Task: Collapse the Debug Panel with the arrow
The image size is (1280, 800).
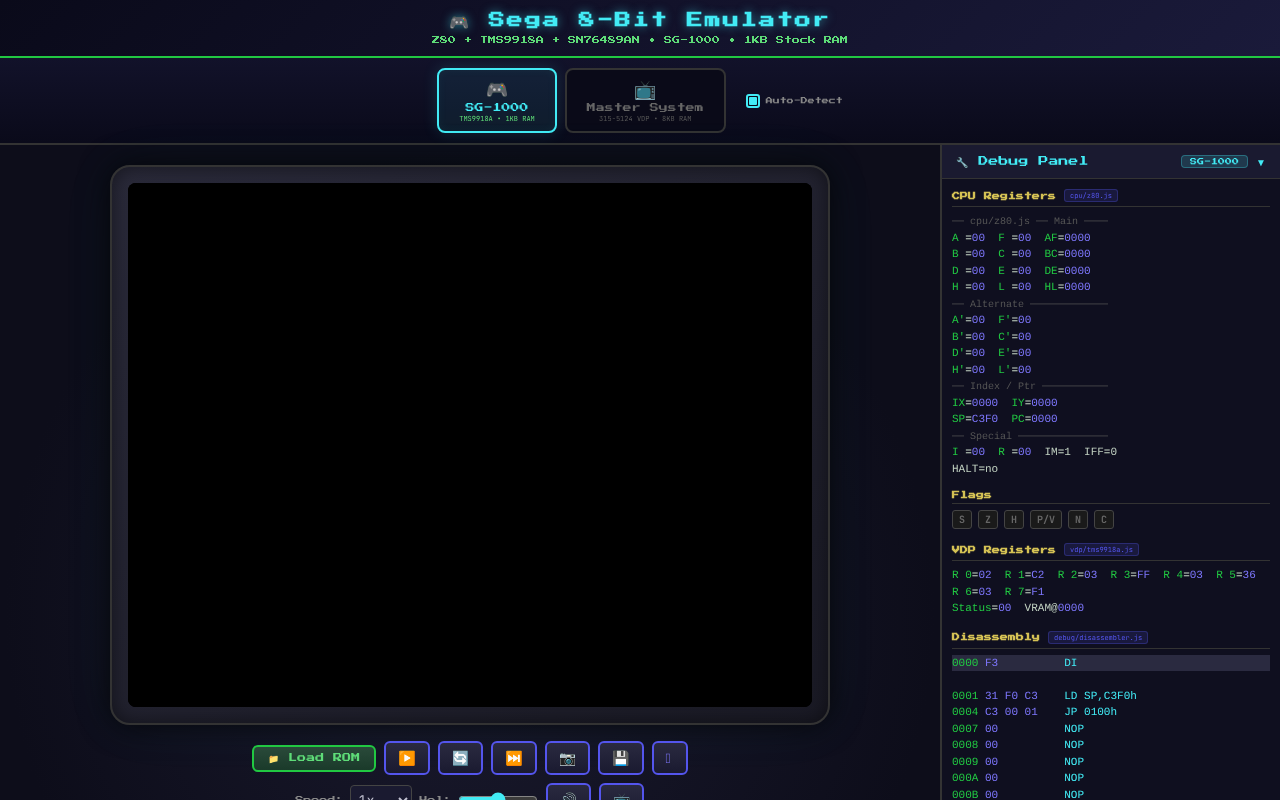Action: tap(1261, 162)
